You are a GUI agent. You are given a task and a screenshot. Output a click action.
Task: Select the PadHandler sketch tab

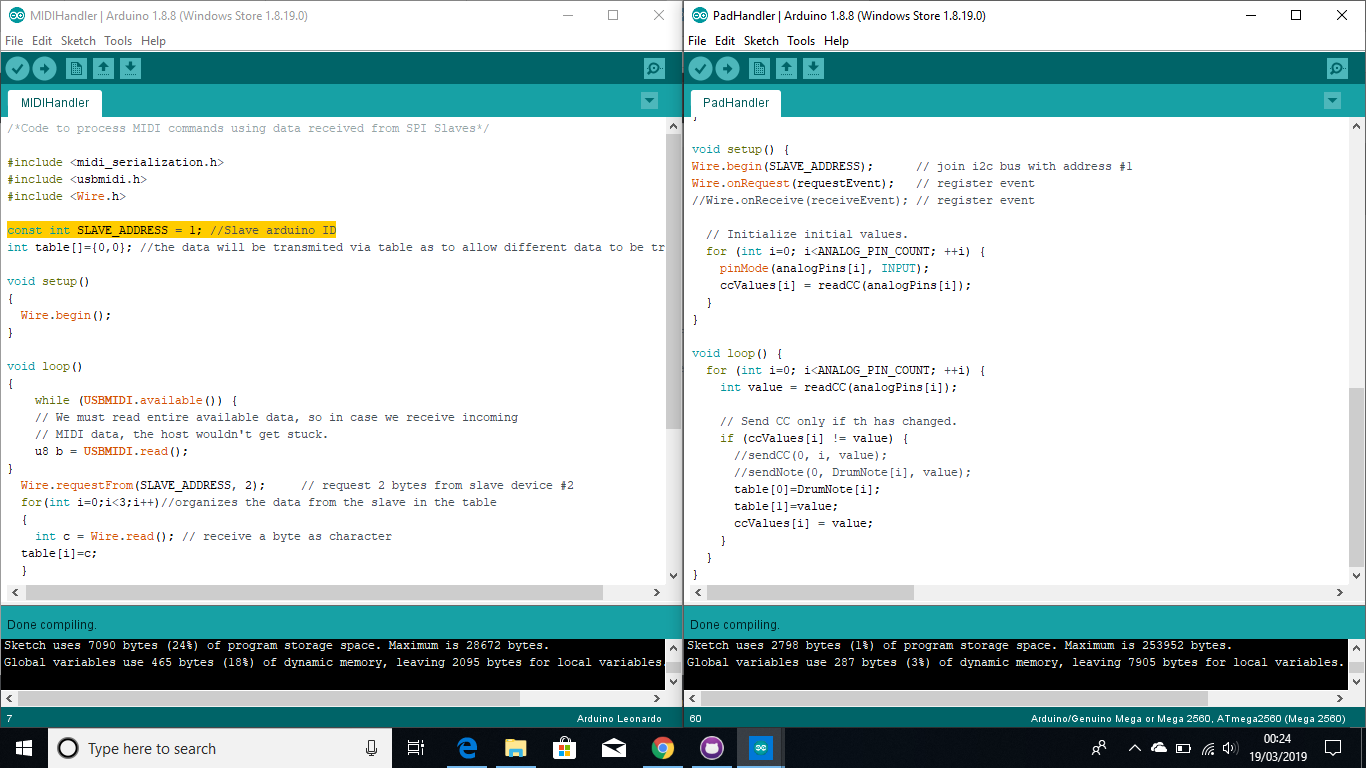point(736,103)
